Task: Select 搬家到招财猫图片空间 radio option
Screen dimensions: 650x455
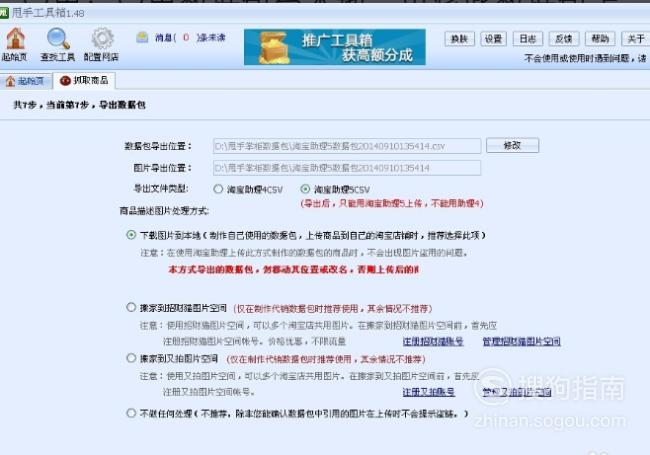Action: [131, 307]
